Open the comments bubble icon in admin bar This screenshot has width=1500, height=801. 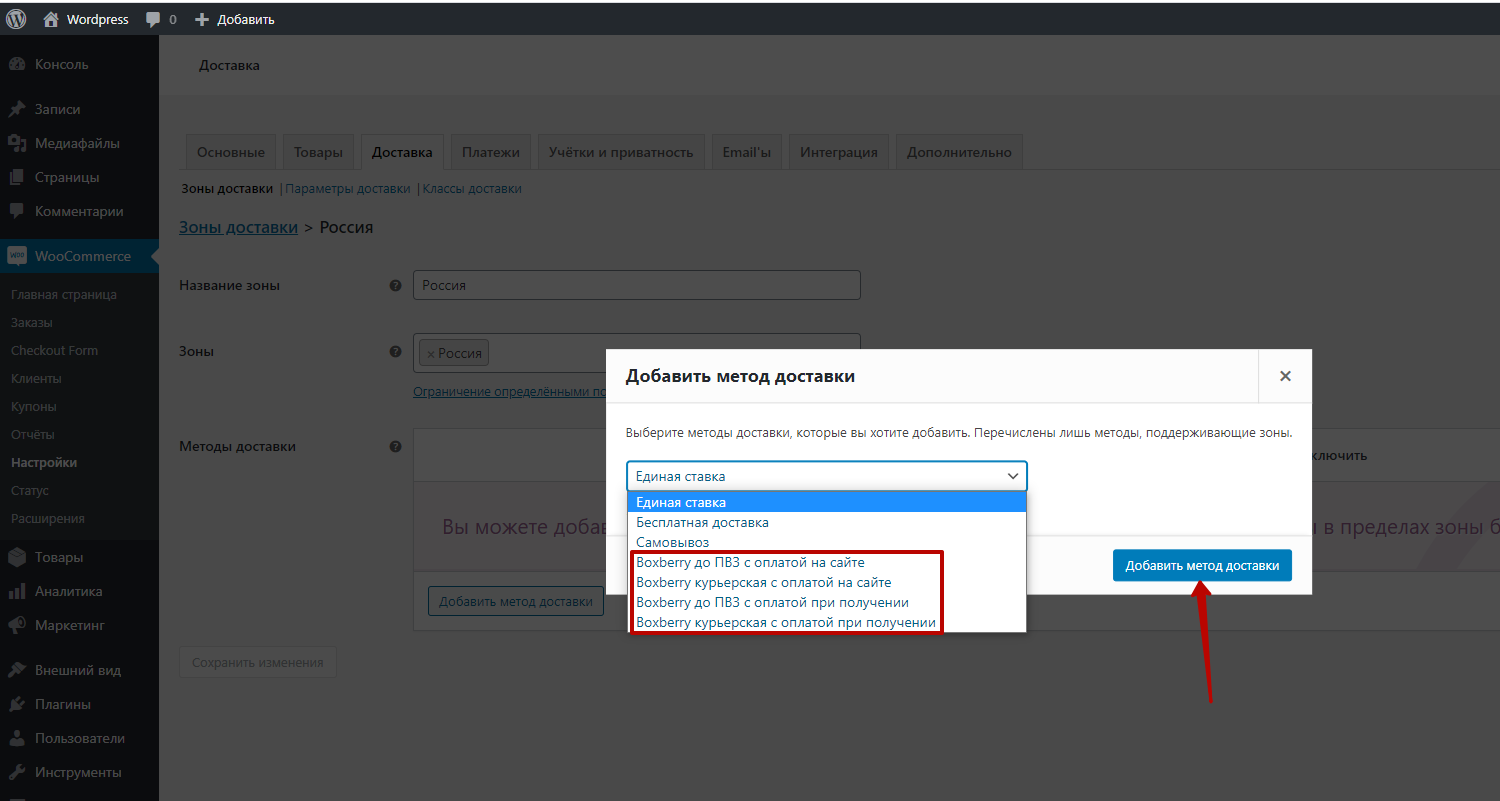click(153, 19)
